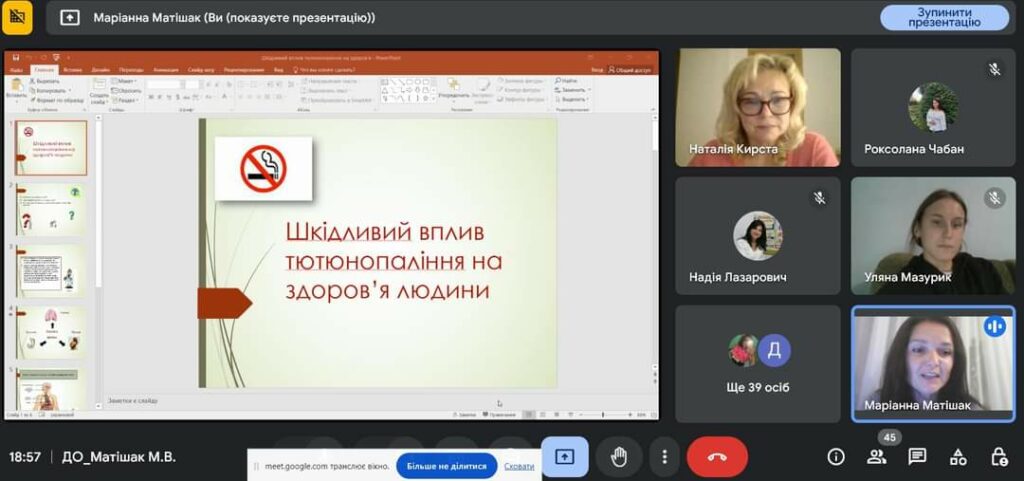Click Зупинити презентацію button
The width and height of the screenshot is (1024, 481).
coord(944,17)
